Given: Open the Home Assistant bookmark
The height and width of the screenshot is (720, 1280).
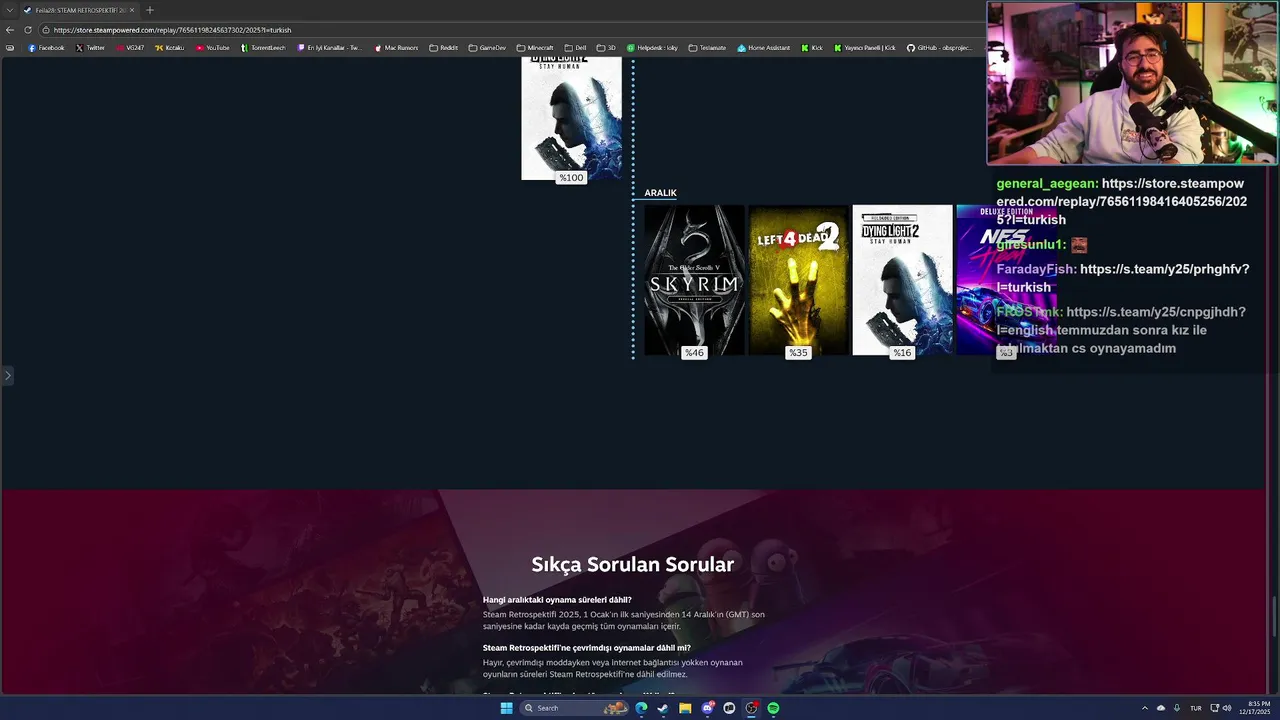Looking at the screenshot, I should pyautogui.click(x=764, y=48).
